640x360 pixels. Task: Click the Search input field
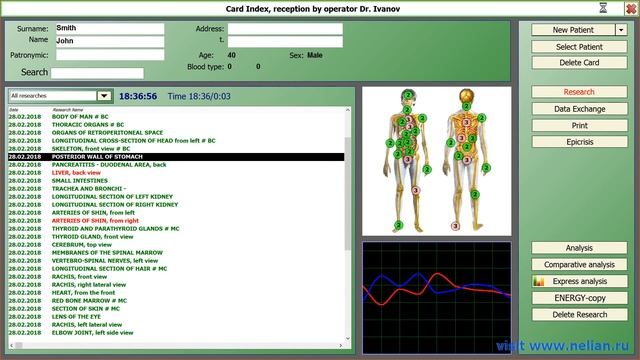tap(97, 73)
